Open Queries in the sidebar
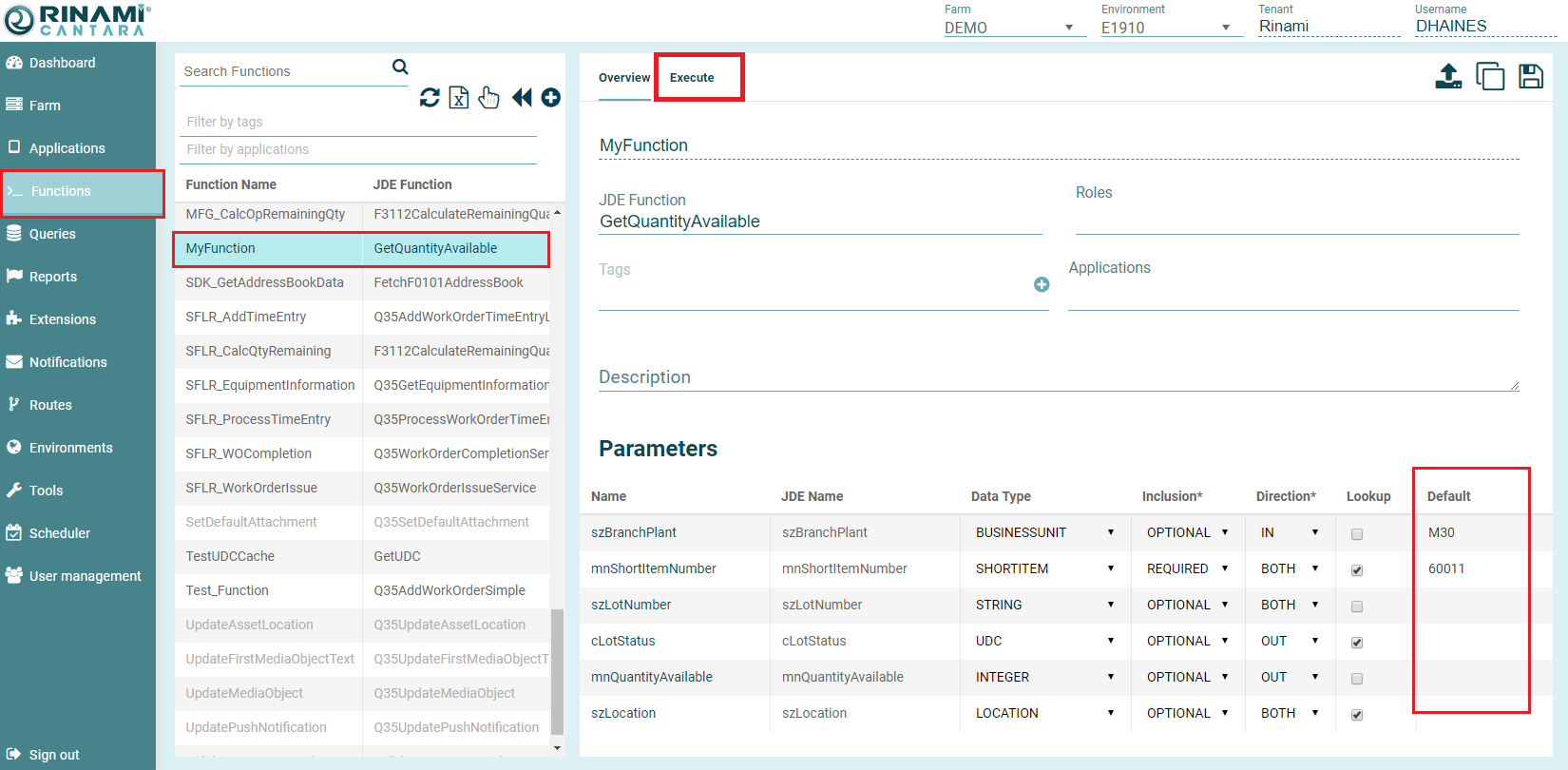 (52, 234)
